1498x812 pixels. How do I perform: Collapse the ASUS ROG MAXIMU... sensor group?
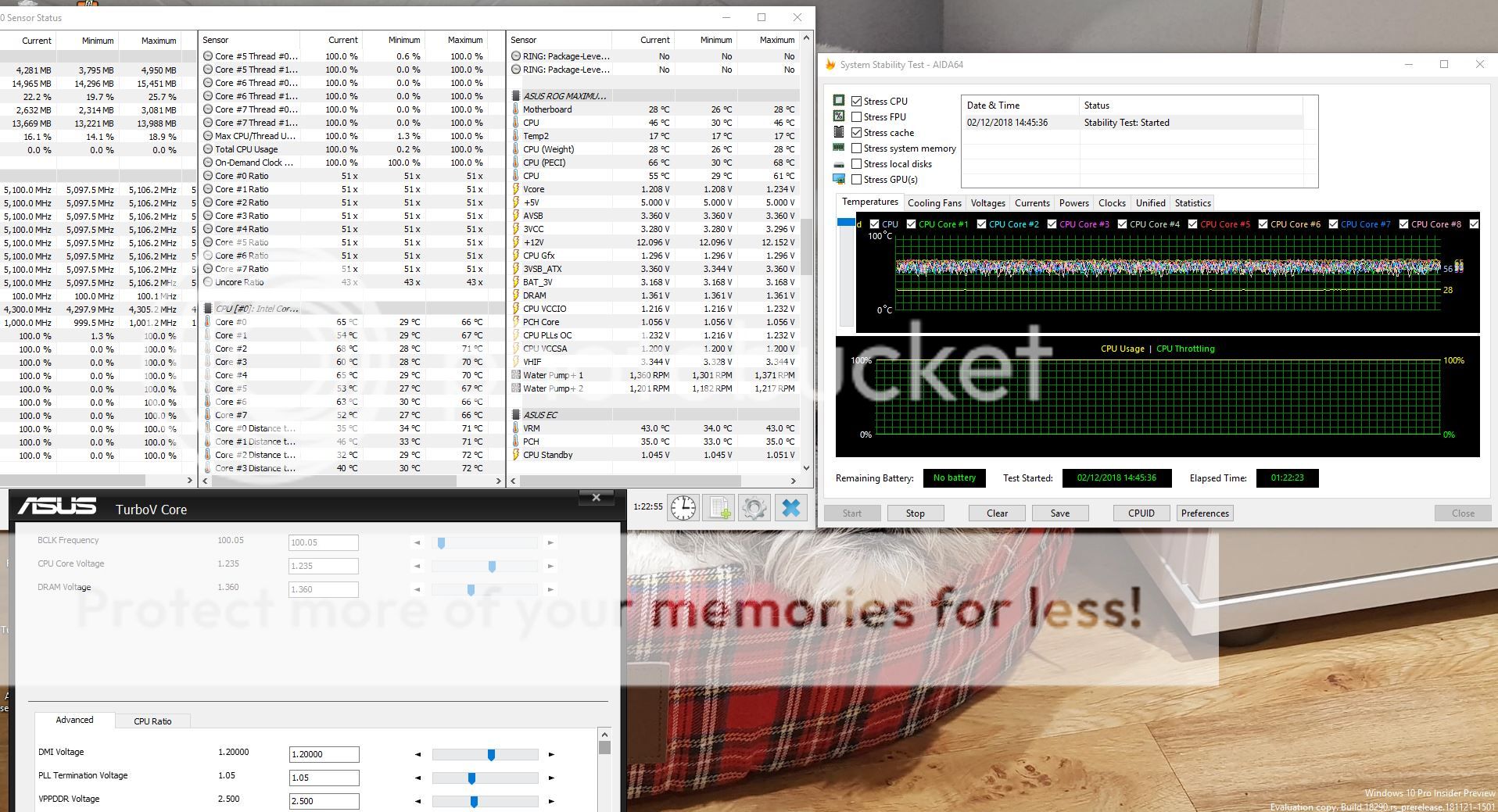coord(516,96)
